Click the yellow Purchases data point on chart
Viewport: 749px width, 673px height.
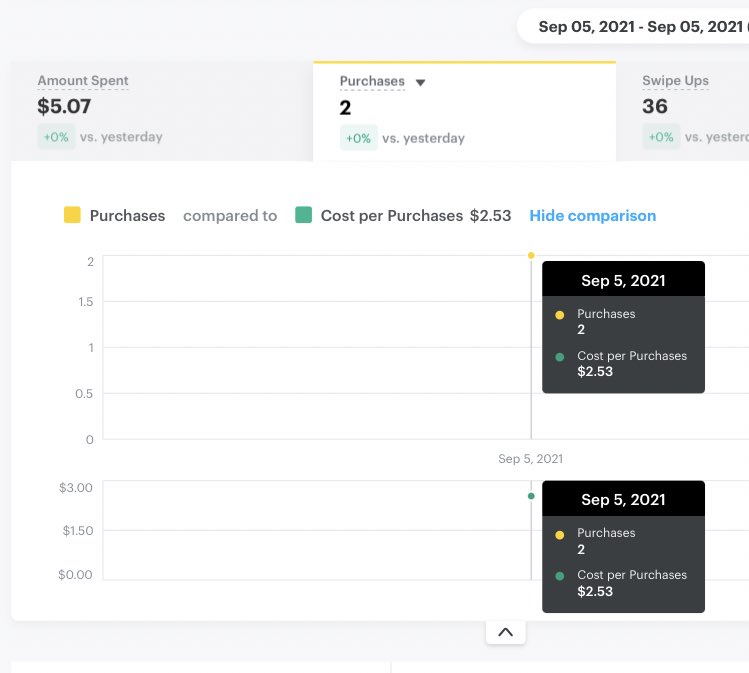tap(531, 256)
